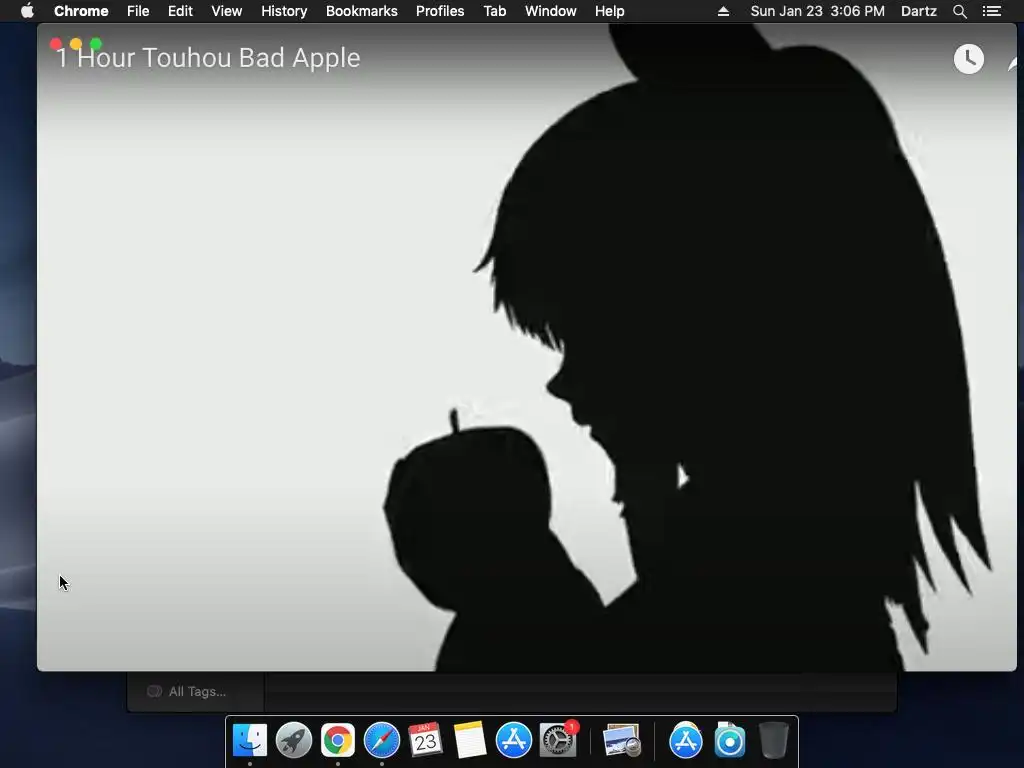The height and width of the screenshot is (768, 1024).
Task: Launch Launchpad rocket icon in Dock
Action: [294, 741]
